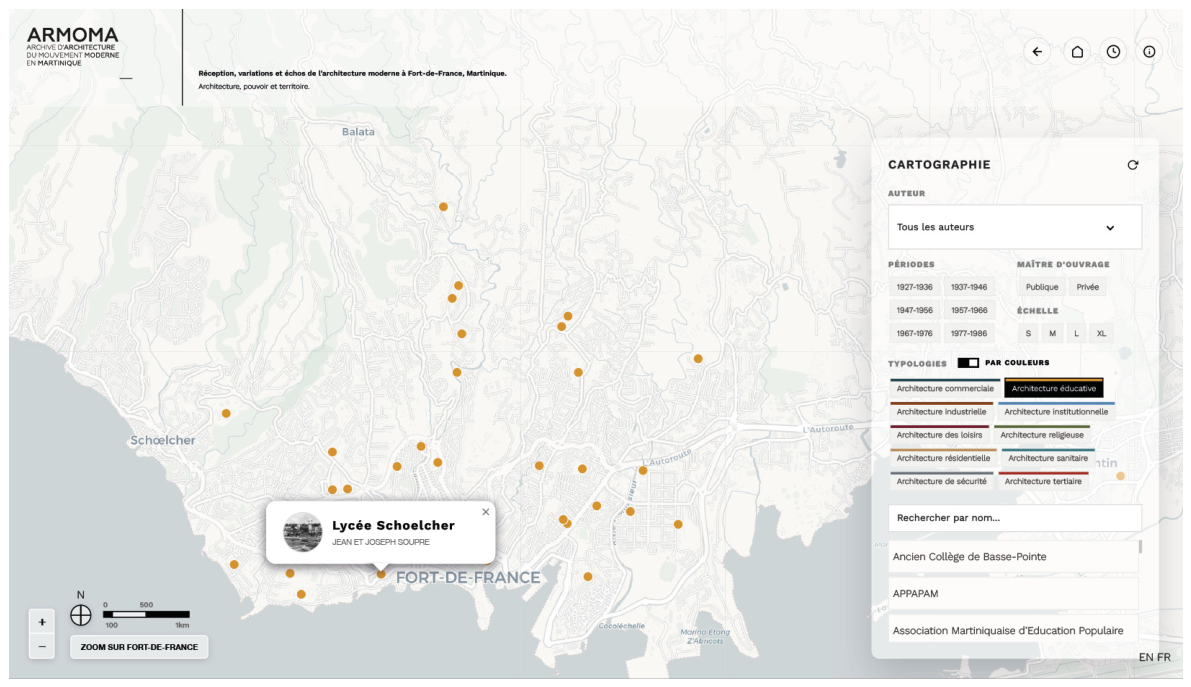Select Architecture religieuse typology
The height and width of the screenshot is (687, 1191).
click(x=1041, y=435)
